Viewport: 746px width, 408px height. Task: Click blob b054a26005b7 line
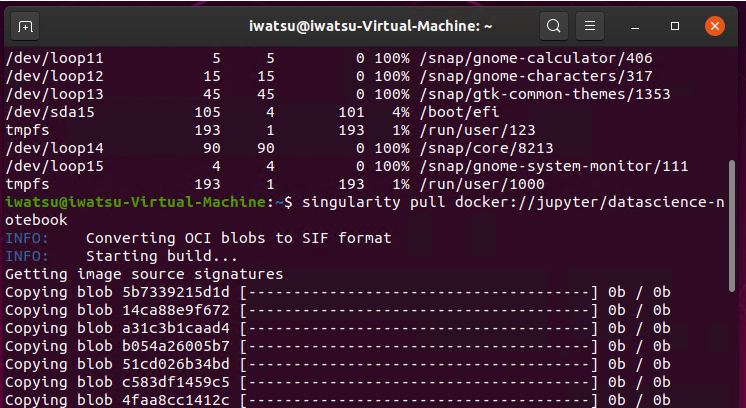pos(338,347)
